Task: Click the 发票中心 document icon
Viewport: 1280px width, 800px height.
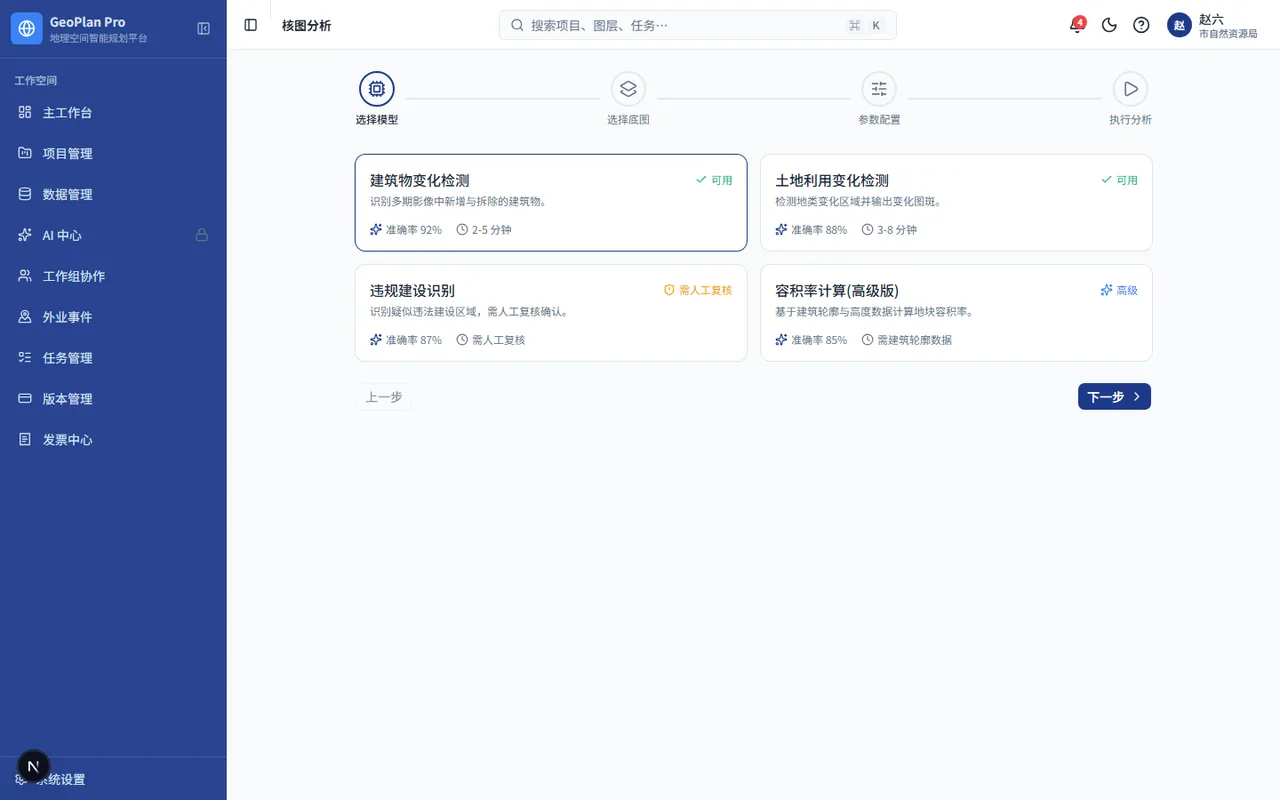Action: click(25, 439)
